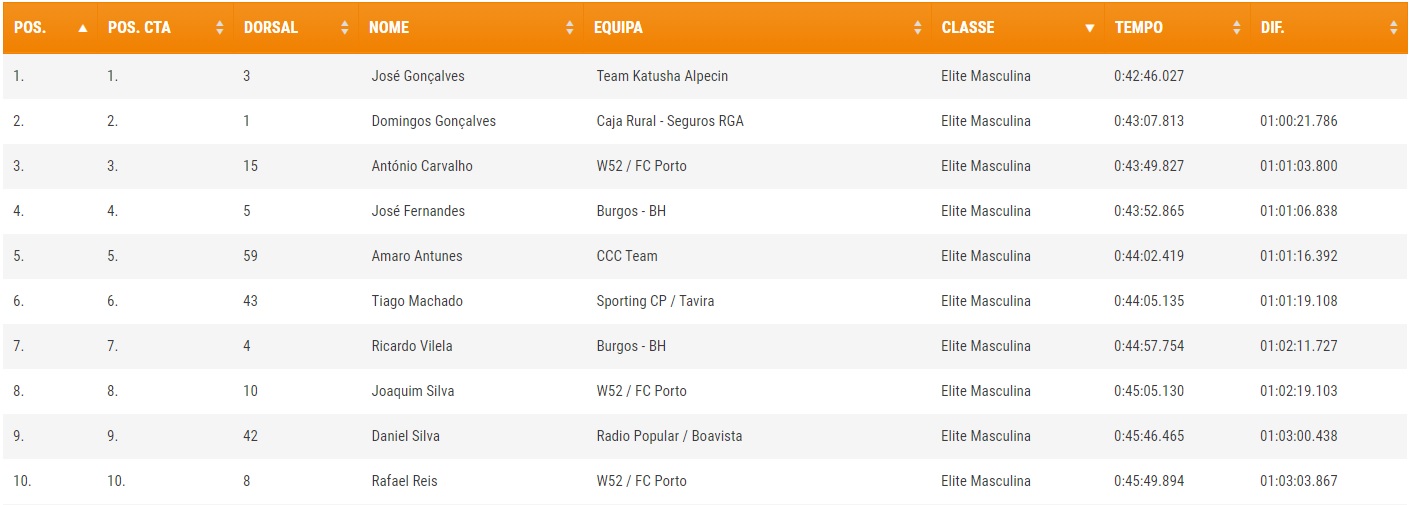Image resolution: width=1410 pixels, height=505 pixels.
Task: Click António Carvalho row name
Action: (422, 166)
